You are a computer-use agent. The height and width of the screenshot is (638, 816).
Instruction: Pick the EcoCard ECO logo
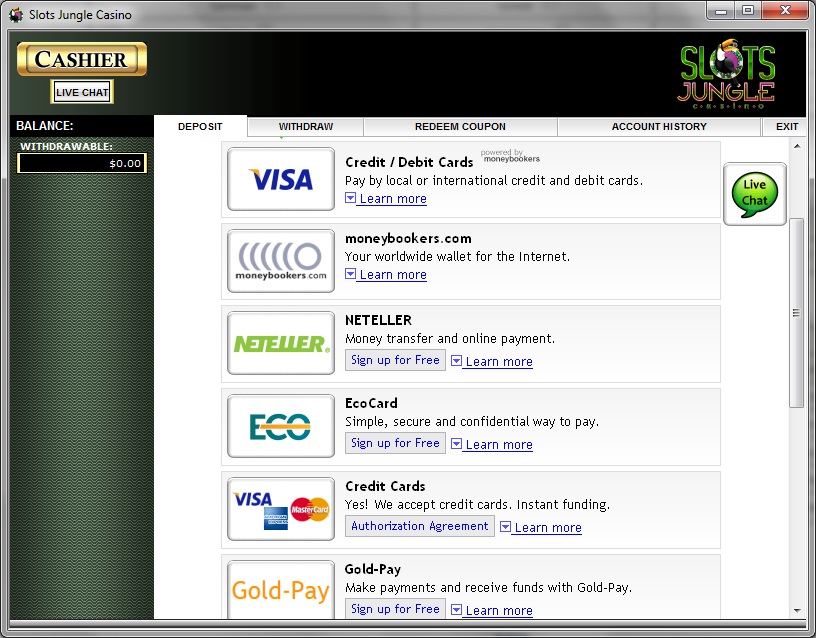[x=281, y=427]
